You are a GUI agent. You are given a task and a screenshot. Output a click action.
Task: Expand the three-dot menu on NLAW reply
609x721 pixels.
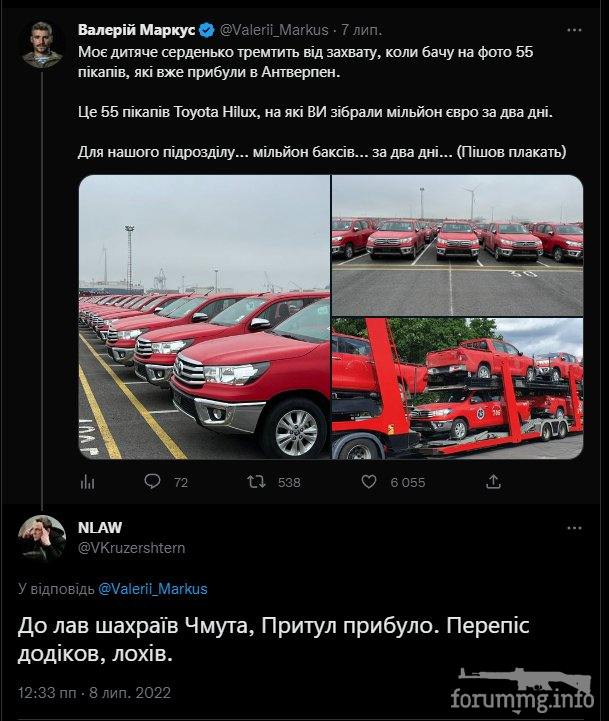[x=575, y=528]
